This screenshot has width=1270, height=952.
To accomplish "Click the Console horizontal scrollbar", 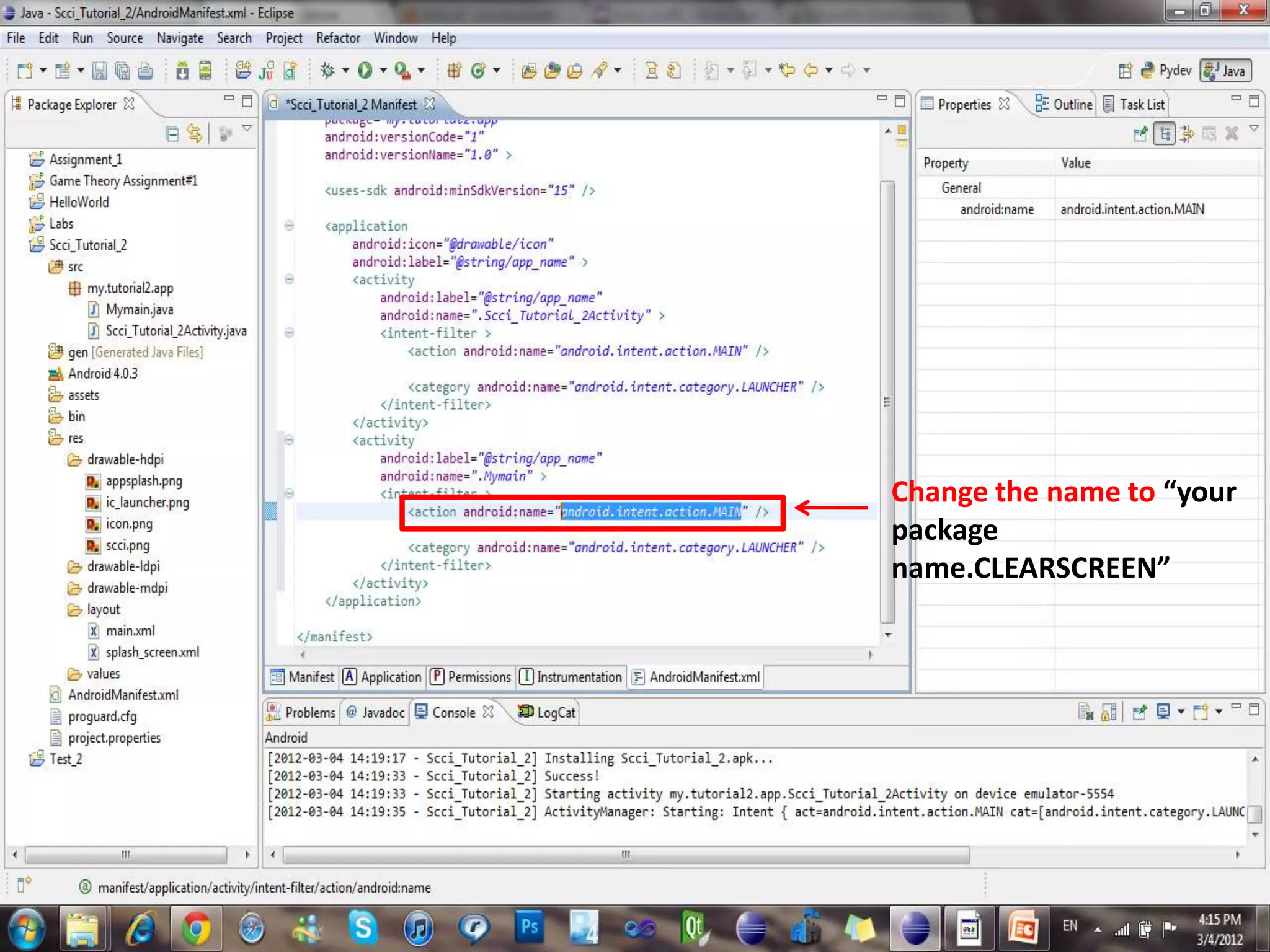I will (626, 855).
